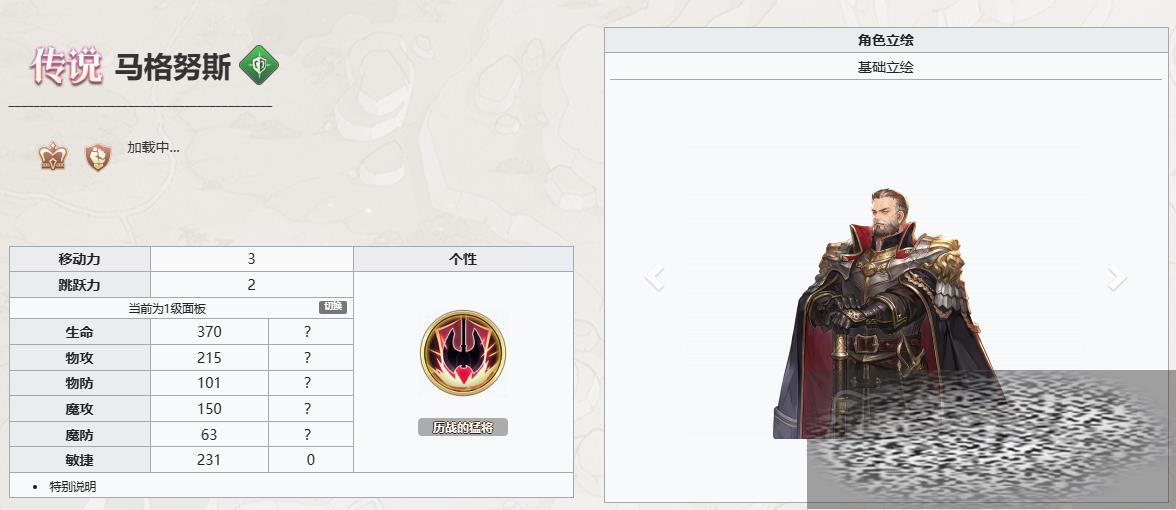Viewport: 1176px width, 510px height.
Task: Select the 生命 value 370 cell
Action: tap(209, 332)
